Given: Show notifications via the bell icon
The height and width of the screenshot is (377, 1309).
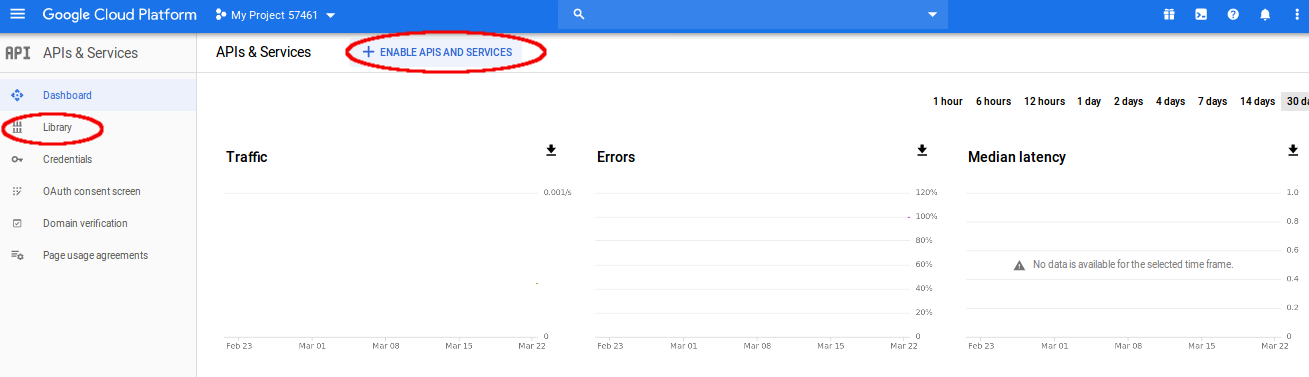Looking at the screenshot, I should 1265,15.
